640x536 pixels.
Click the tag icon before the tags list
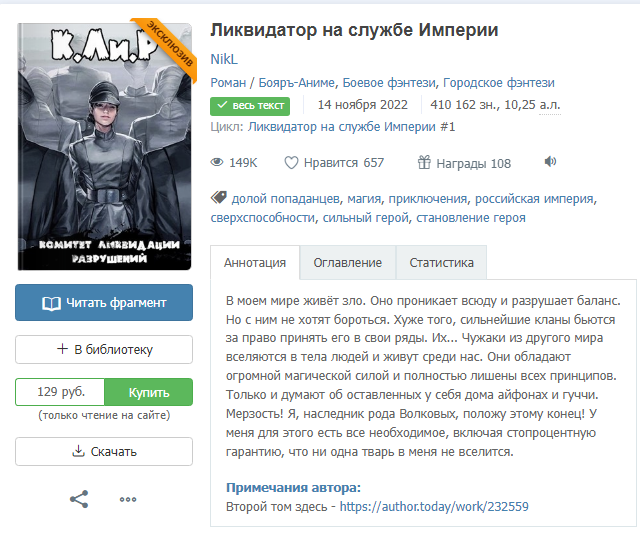(x=219, y=198)
